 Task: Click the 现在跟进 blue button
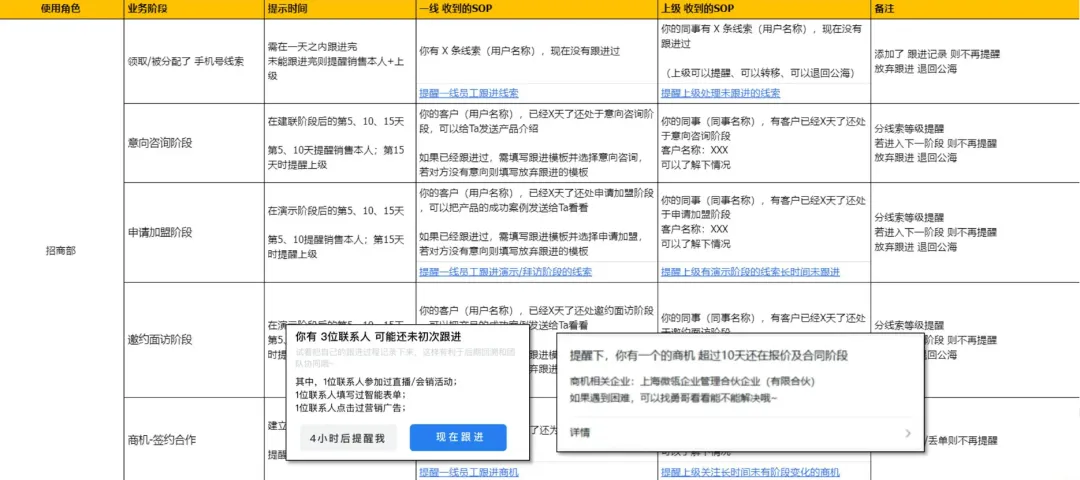(x=458, y=438)
